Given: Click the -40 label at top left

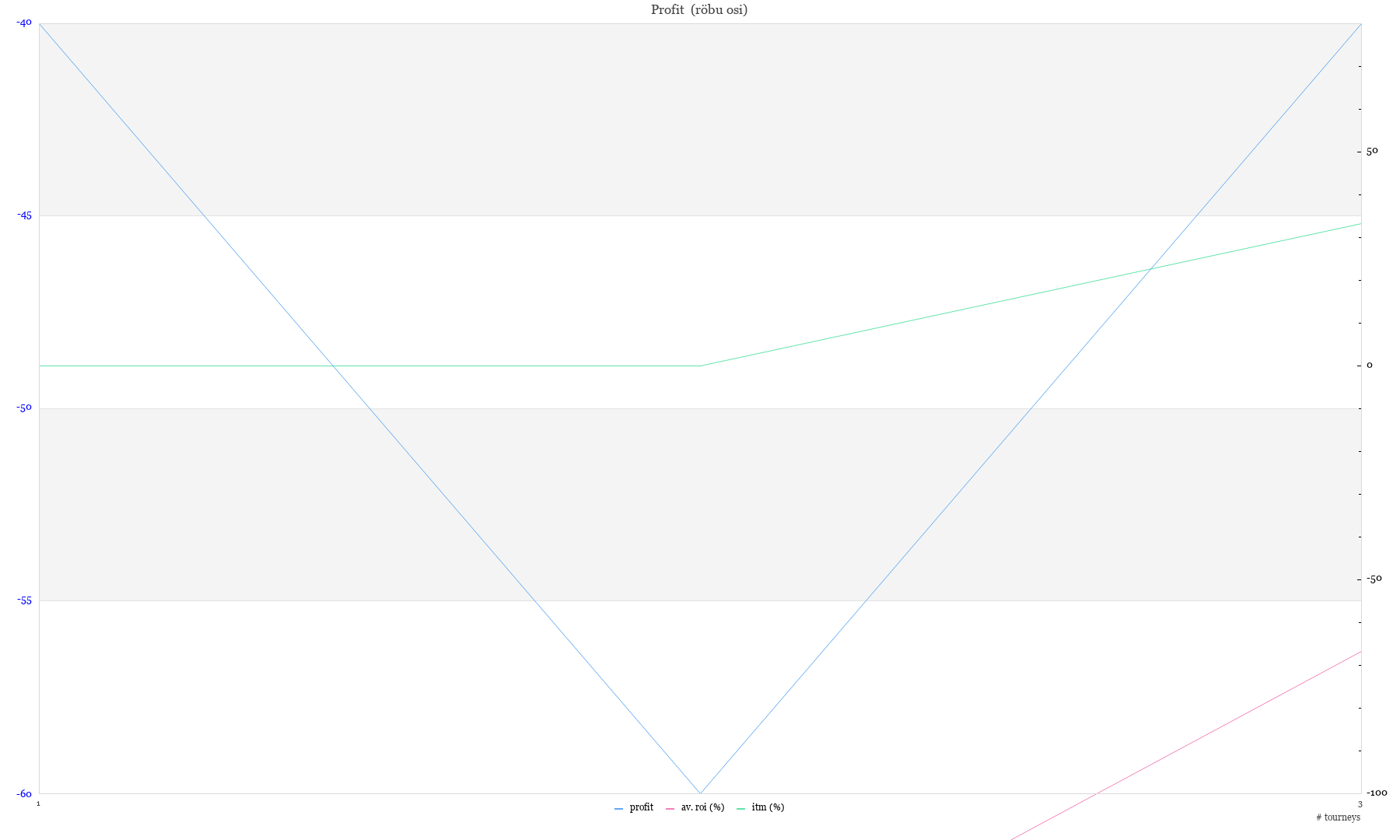Looking at the screenshot, I should point(24,23).
